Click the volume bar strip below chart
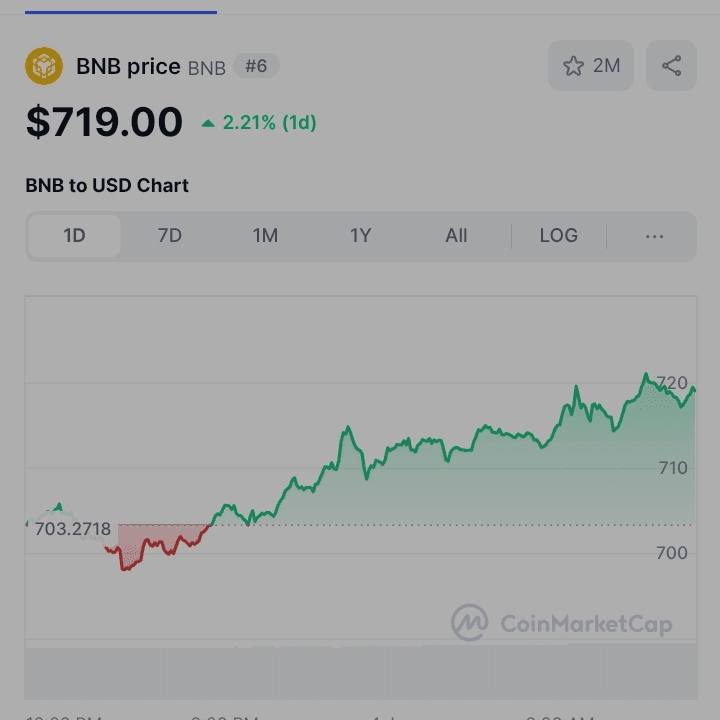Image resolution: width=720 pixels, height=720 pixels. [x=360, y=672]
